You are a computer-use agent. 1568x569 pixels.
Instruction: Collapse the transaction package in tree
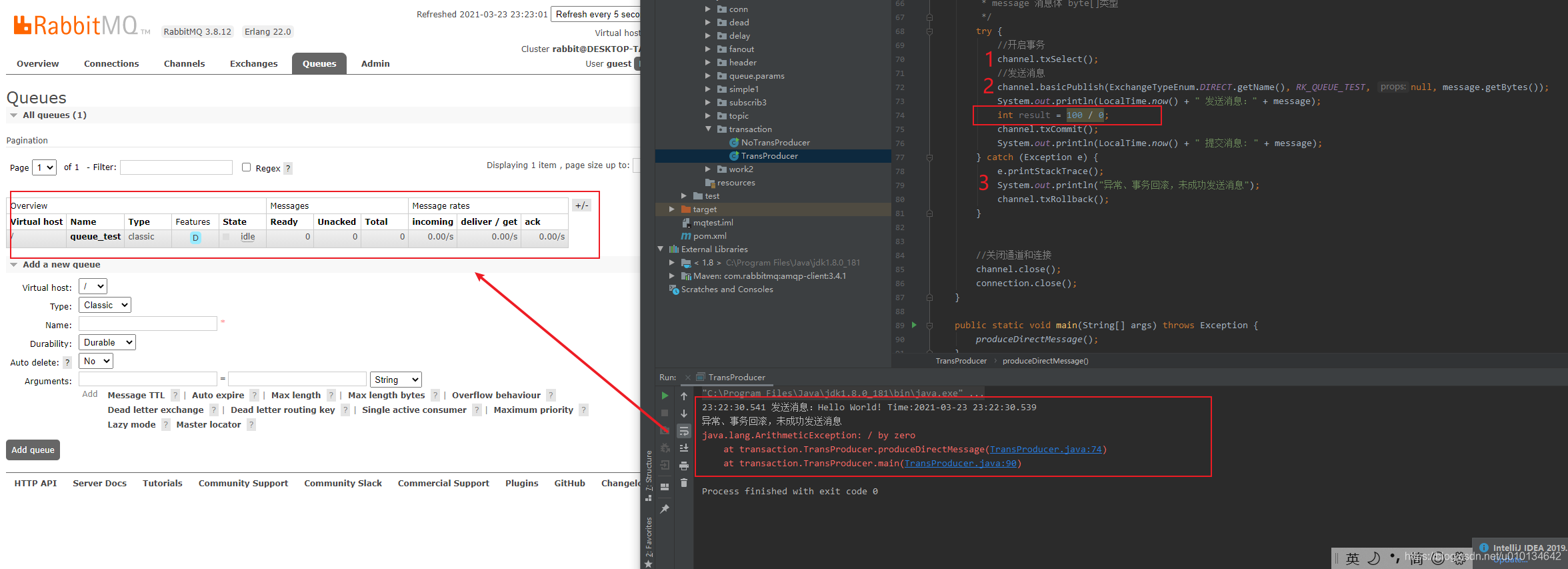click(x=708, y=129)
